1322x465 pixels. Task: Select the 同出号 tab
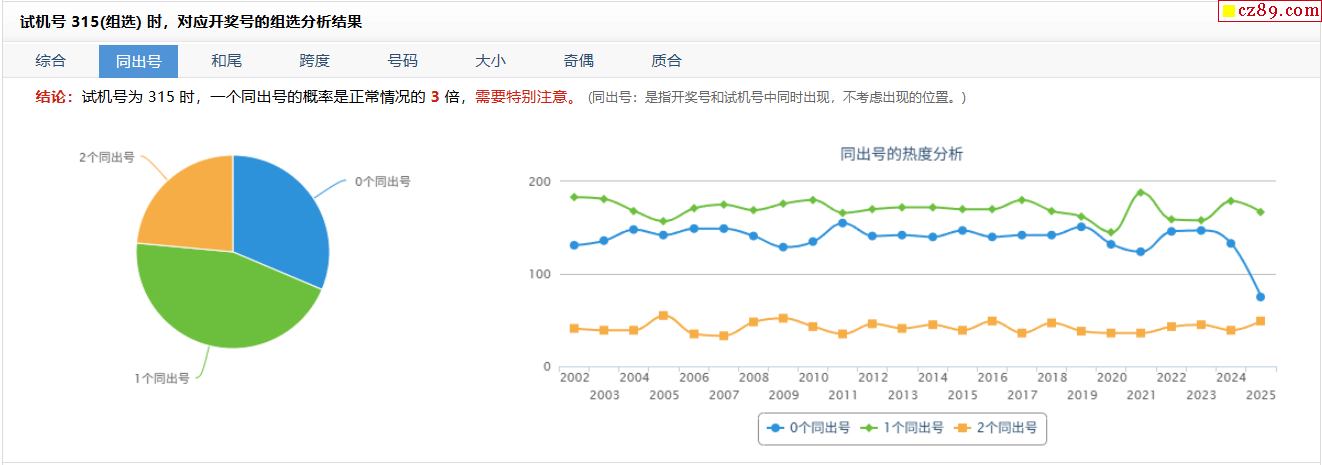click(138, 61)
